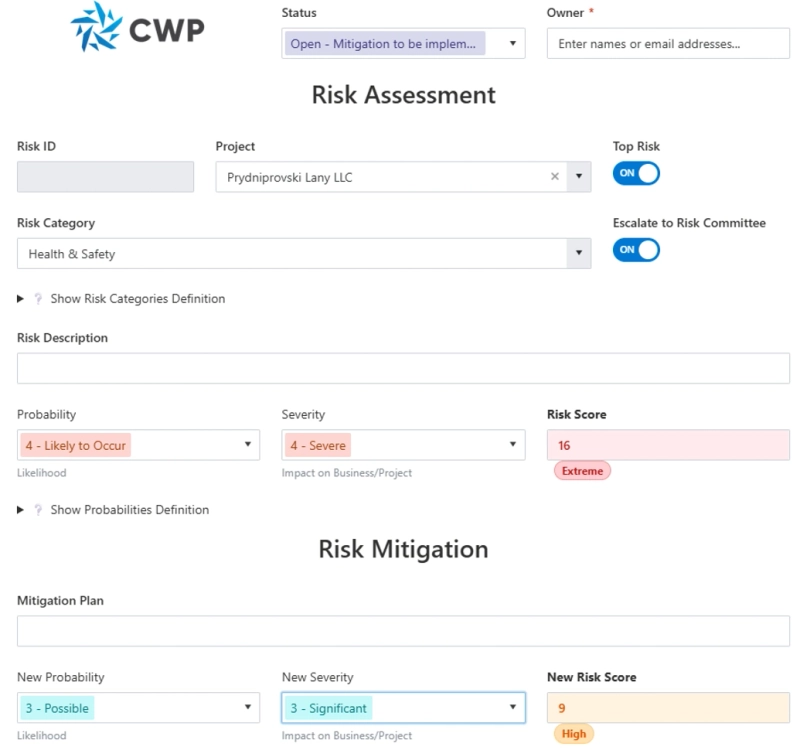Click the '4 - Likely to Occur' tag
800x750 pixels.
(x=76, y=445)
